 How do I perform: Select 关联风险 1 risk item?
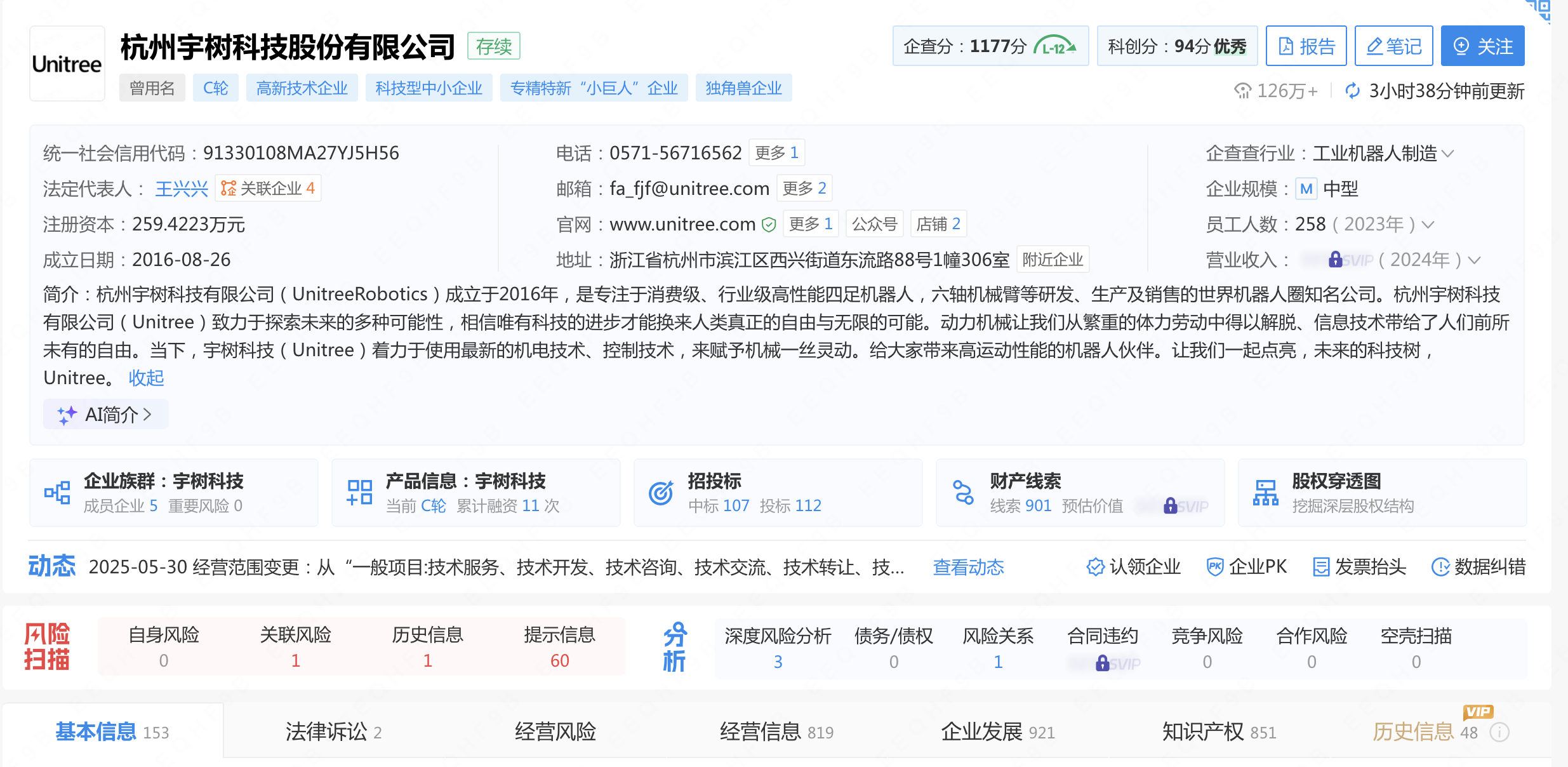coord(296,647)
